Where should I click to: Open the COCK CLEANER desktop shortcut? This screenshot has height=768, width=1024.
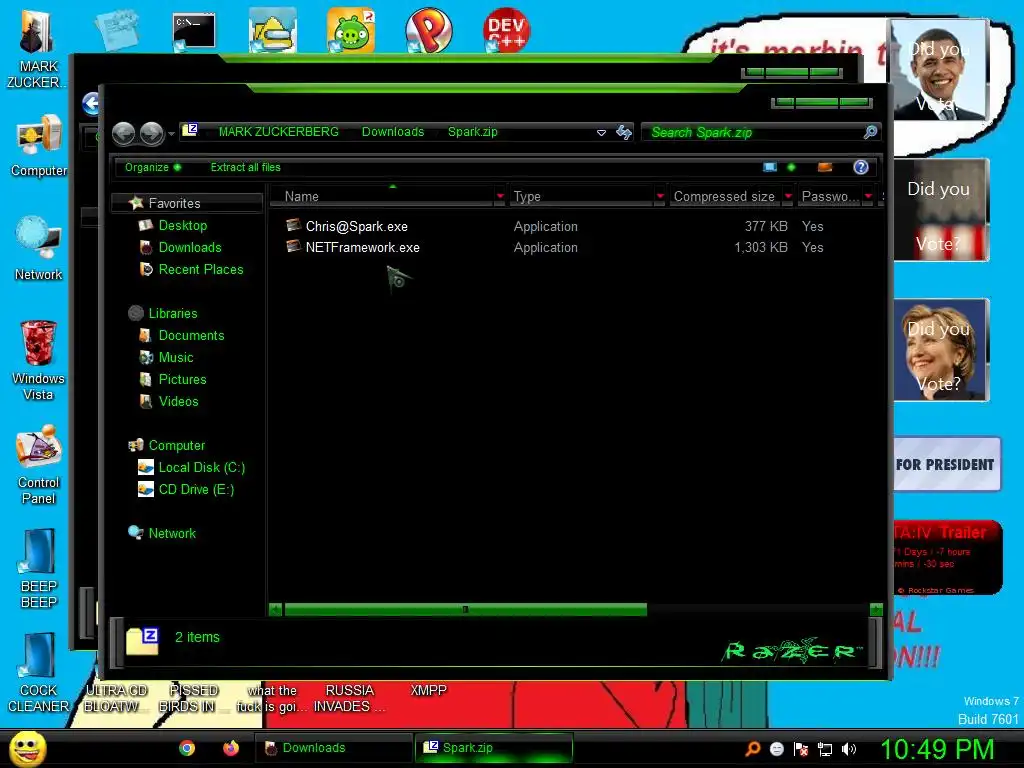coord(39,656)
